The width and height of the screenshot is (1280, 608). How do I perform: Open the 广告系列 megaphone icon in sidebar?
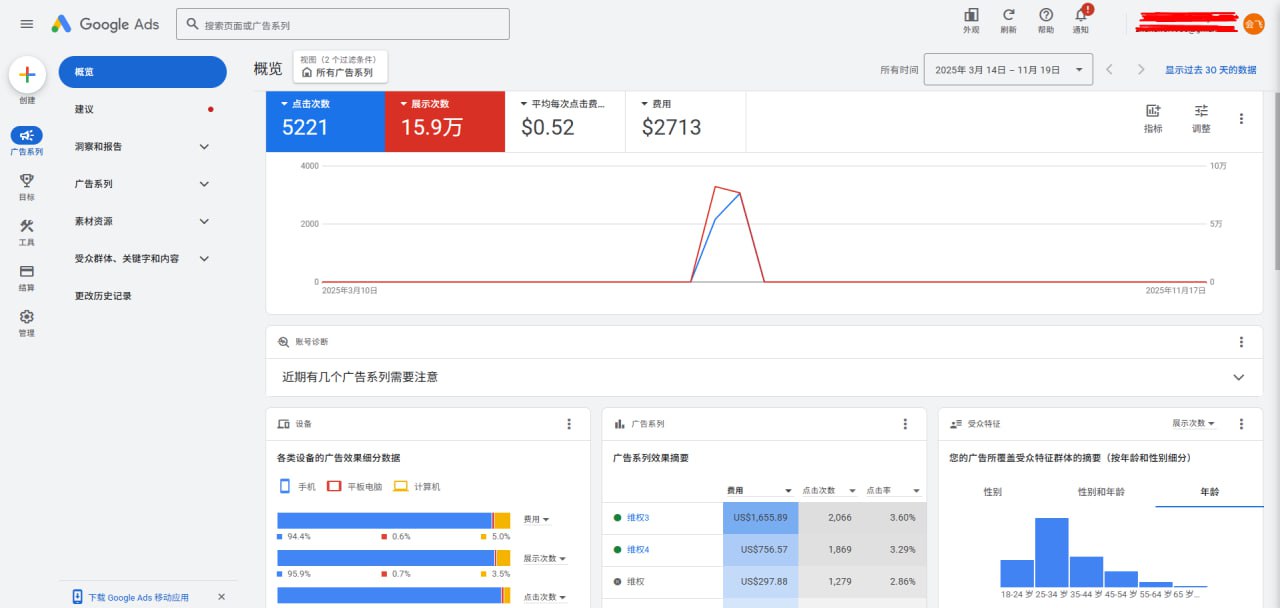(26, 137)
